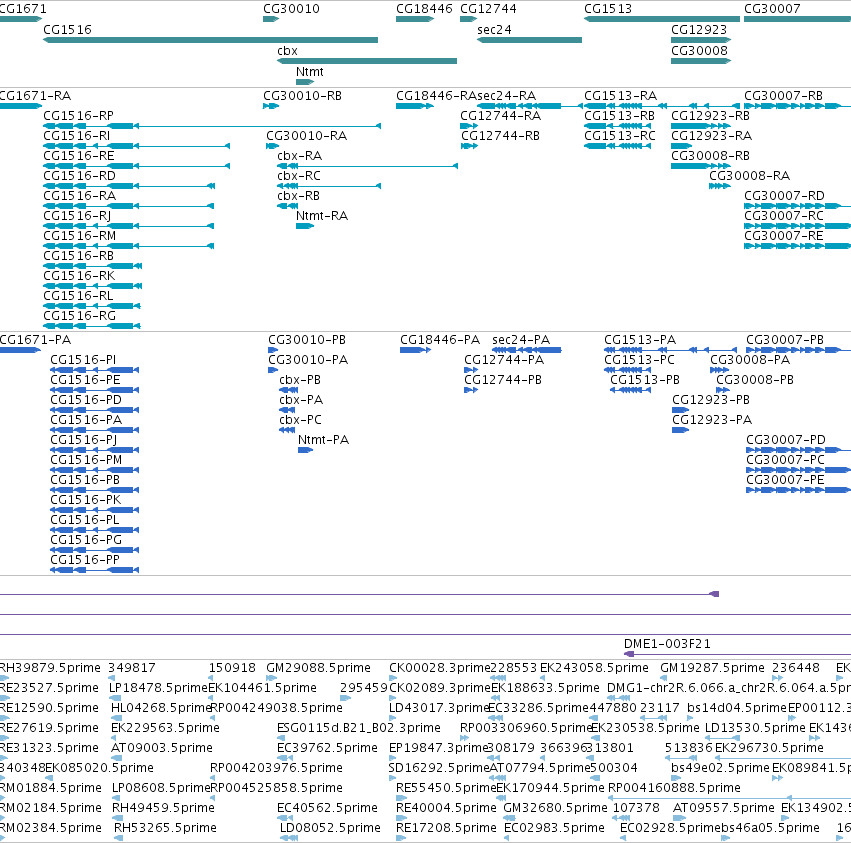Open protein CG18446-PA
The width and height of the screenshot is (851, 843).
(440, 340)
